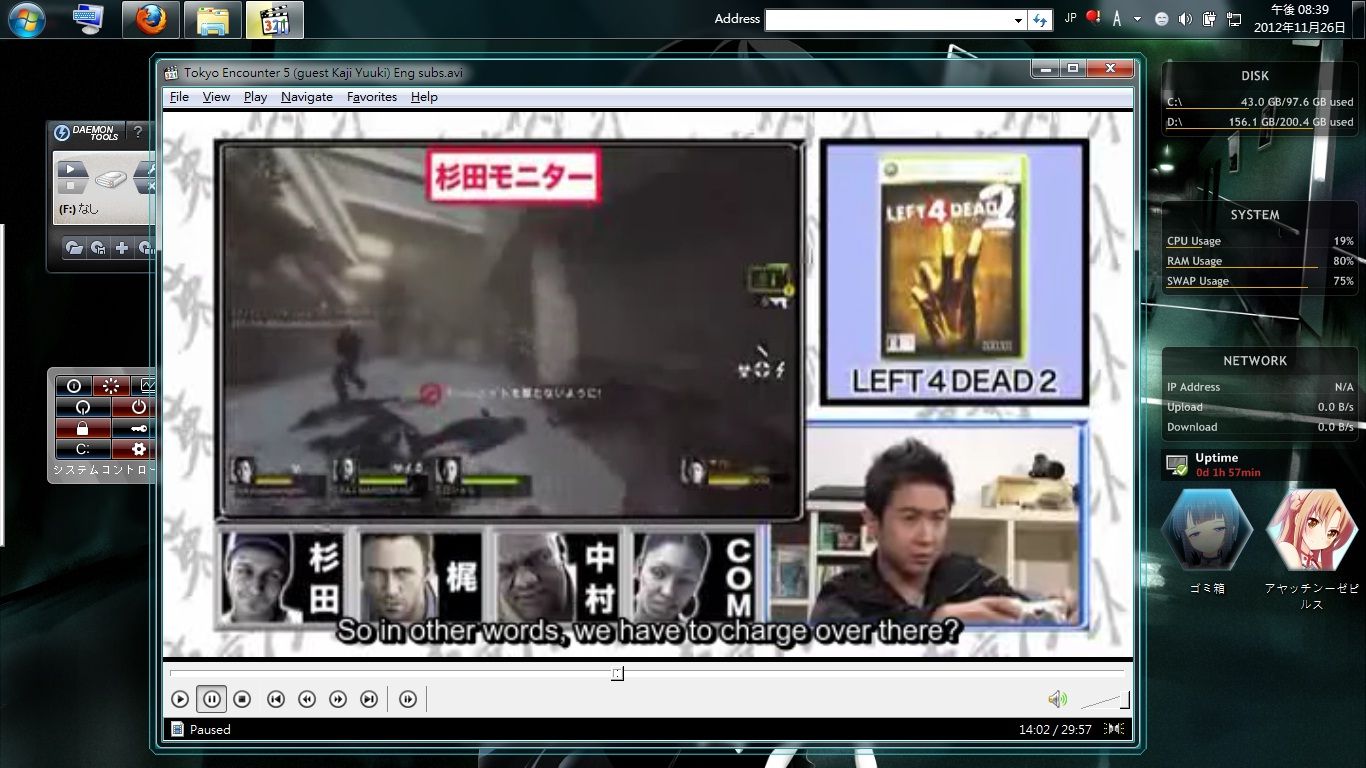Click the Address bar refresh/go button

click(x=1040, y=20)
